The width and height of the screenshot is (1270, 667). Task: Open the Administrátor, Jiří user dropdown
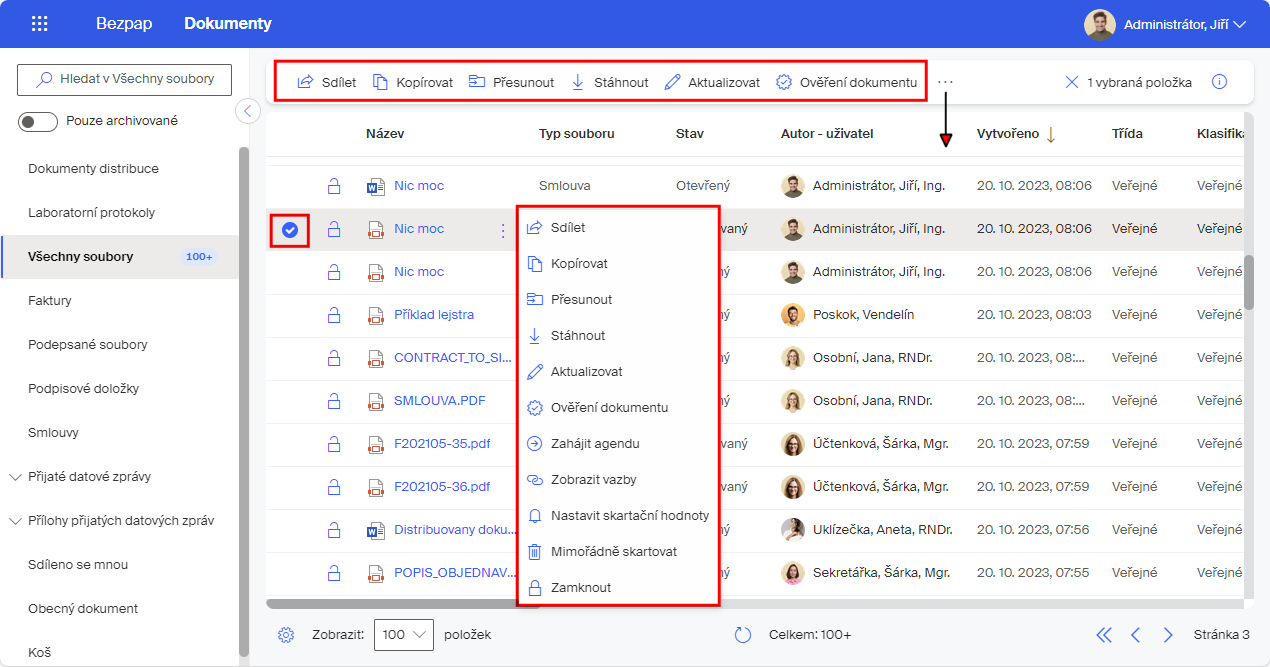[x=1166, y=24]
